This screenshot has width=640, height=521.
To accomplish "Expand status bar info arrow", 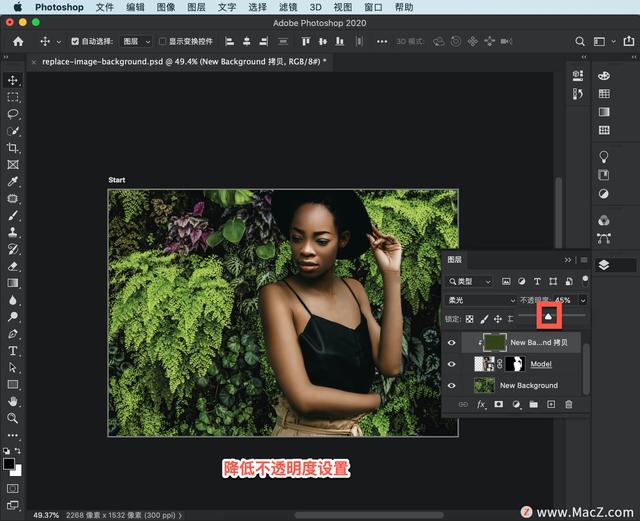I will click(x=180, y=515).
